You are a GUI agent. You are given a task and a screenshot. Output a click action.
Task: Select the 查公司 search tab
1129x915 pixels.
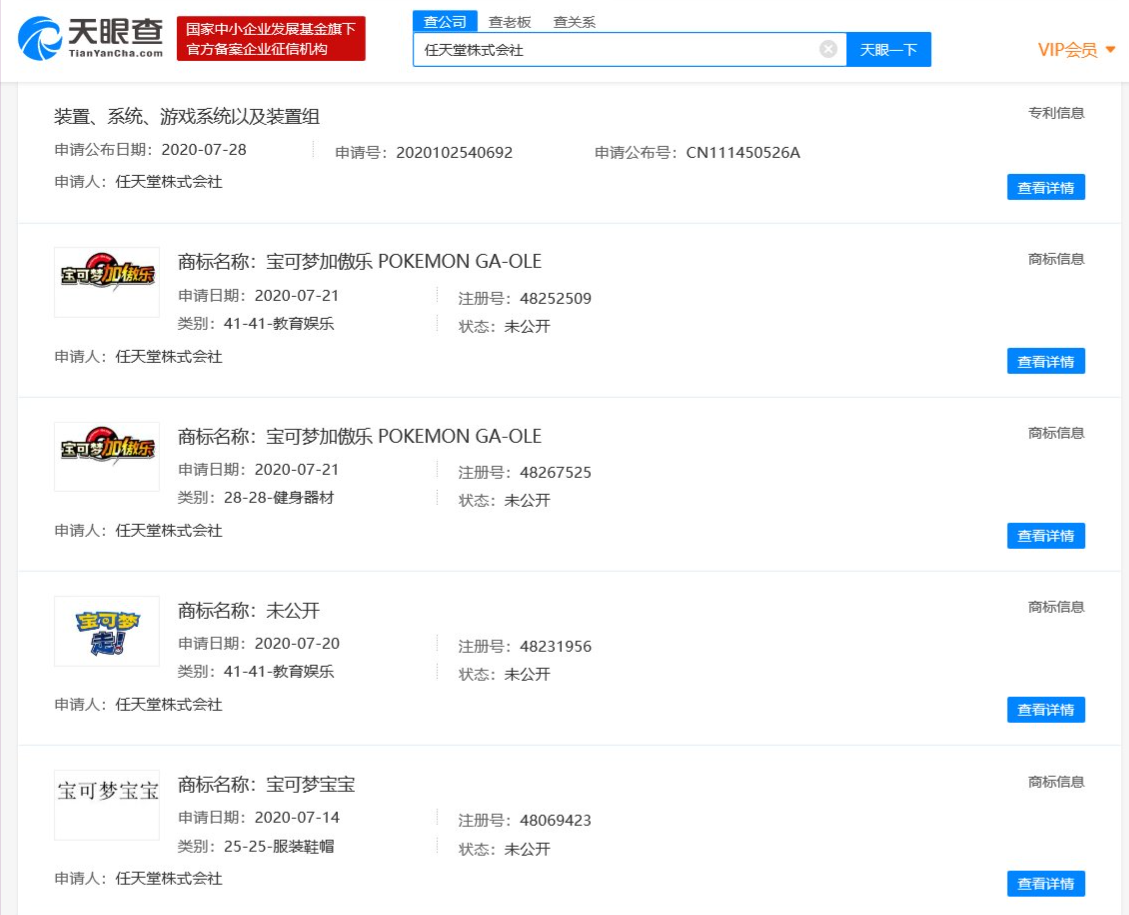click(x=445, y=22)
